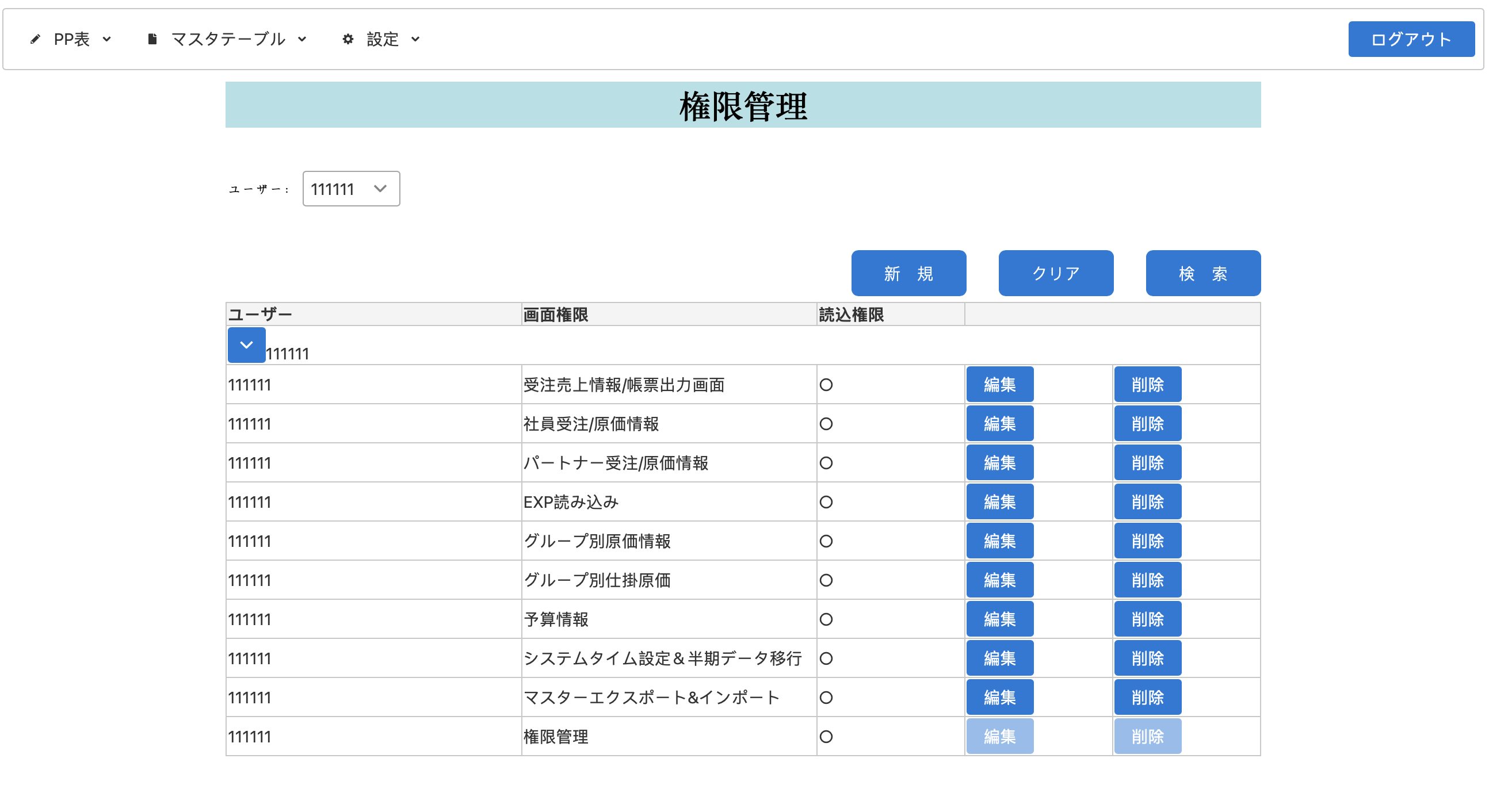The image size is (1489, 812).
Task: Toggle read permission for システムタイム設定＆半期データ移行
Action: (826, 658)
